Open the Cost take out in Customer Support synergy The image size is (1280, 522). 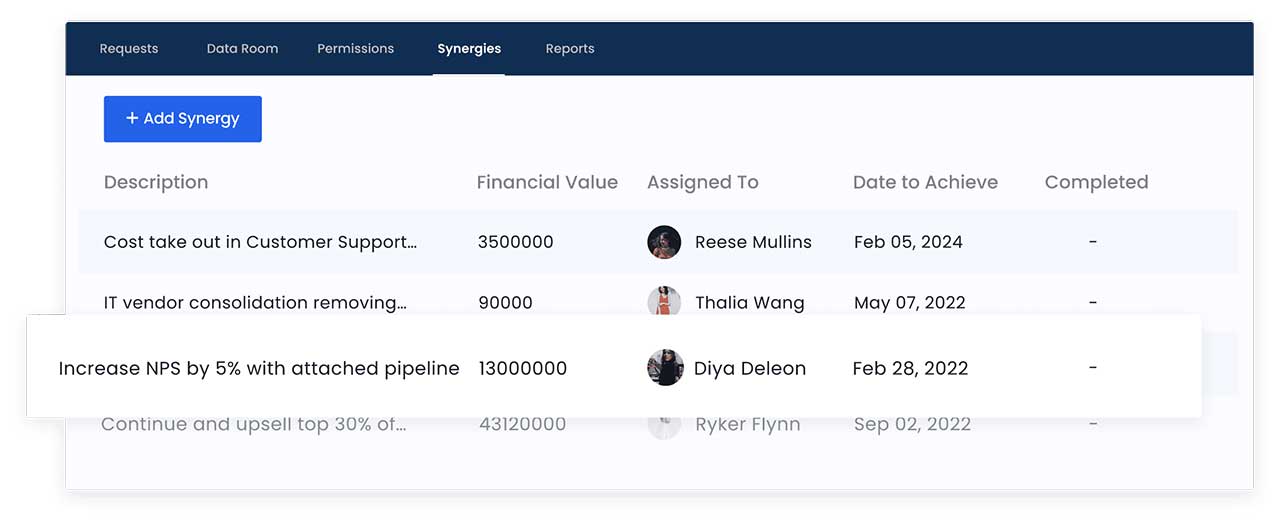click(x=260, y=242)
